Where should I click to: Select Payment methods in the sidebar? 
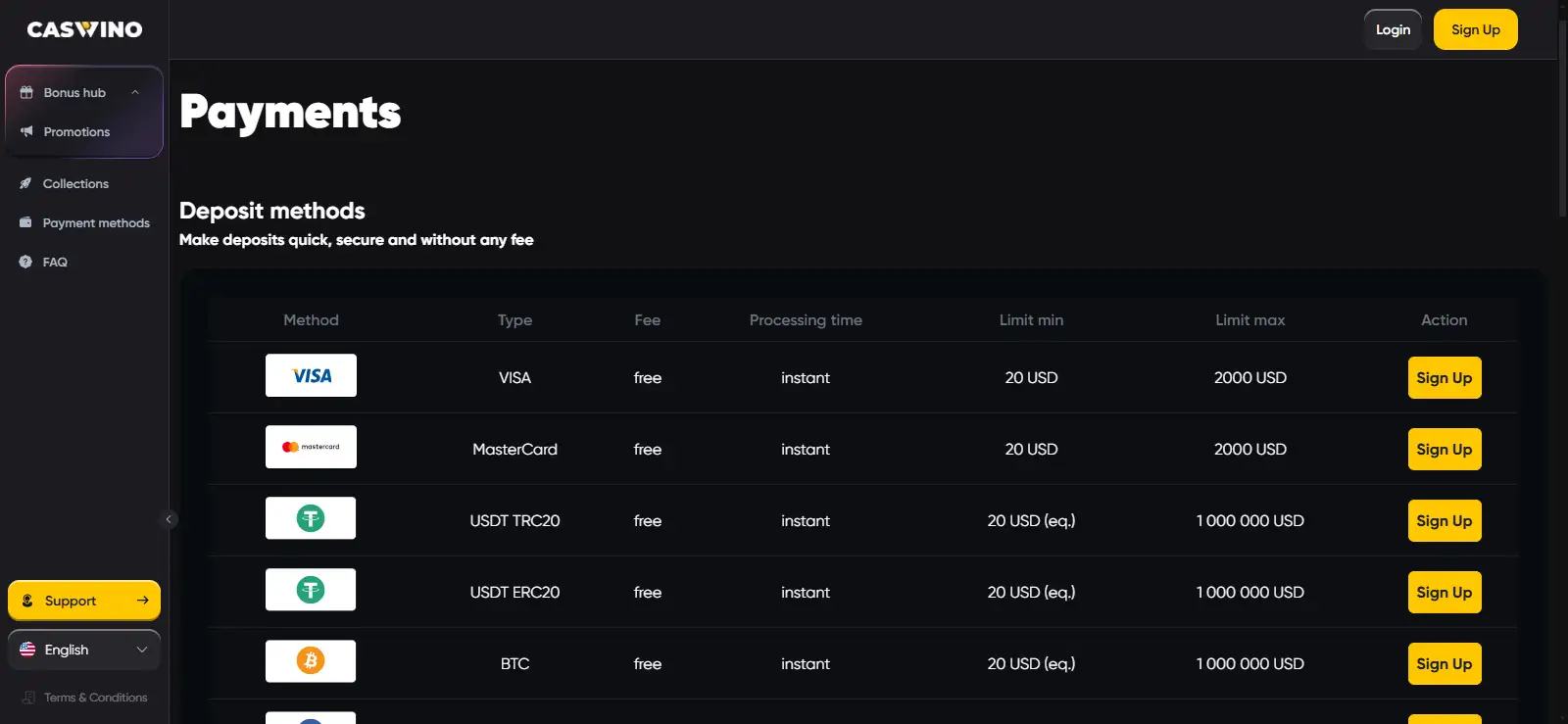point(96,222)
